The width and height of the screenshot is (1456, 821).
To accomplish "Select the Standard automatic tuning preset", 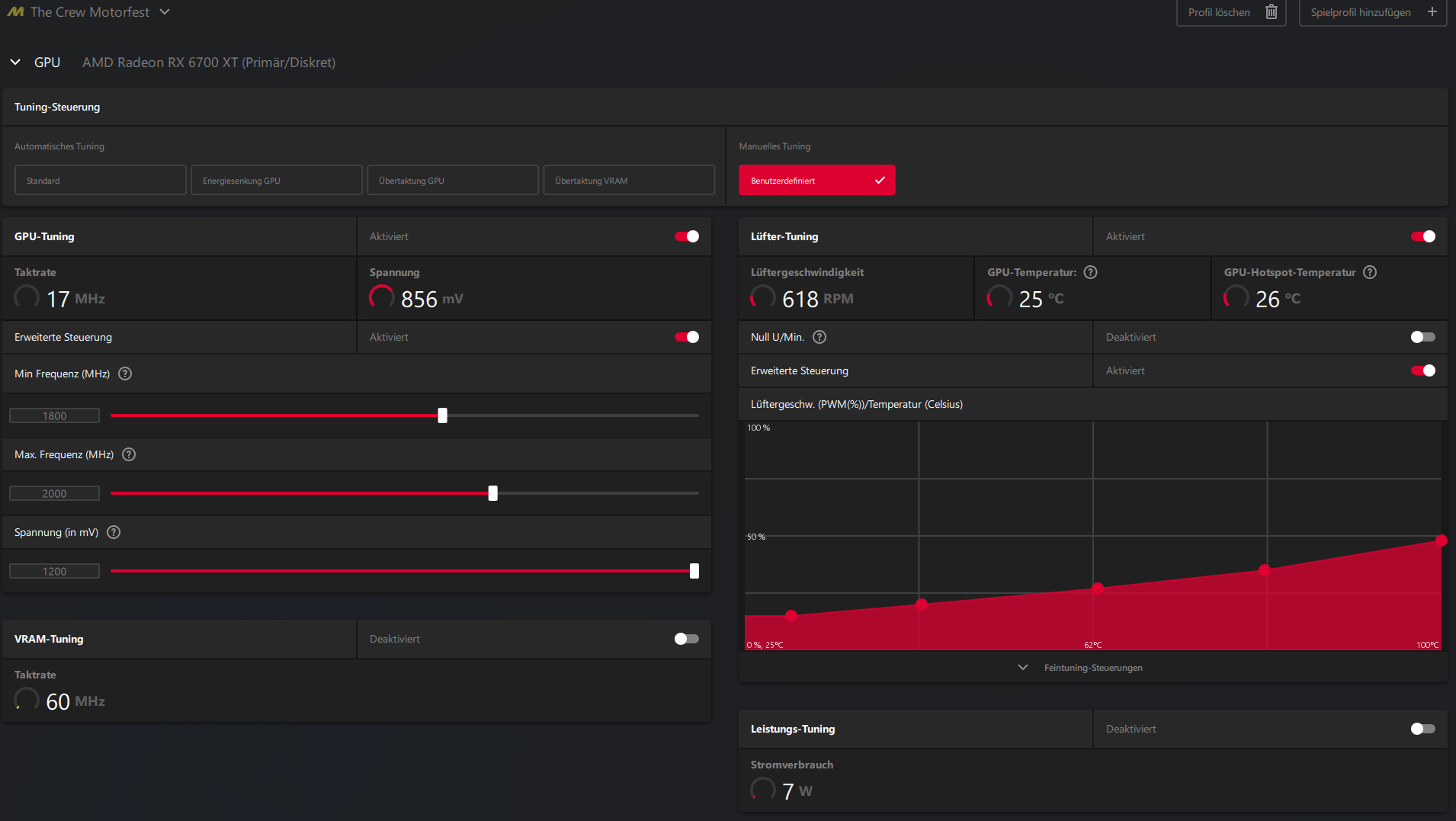I will (101, 181).
